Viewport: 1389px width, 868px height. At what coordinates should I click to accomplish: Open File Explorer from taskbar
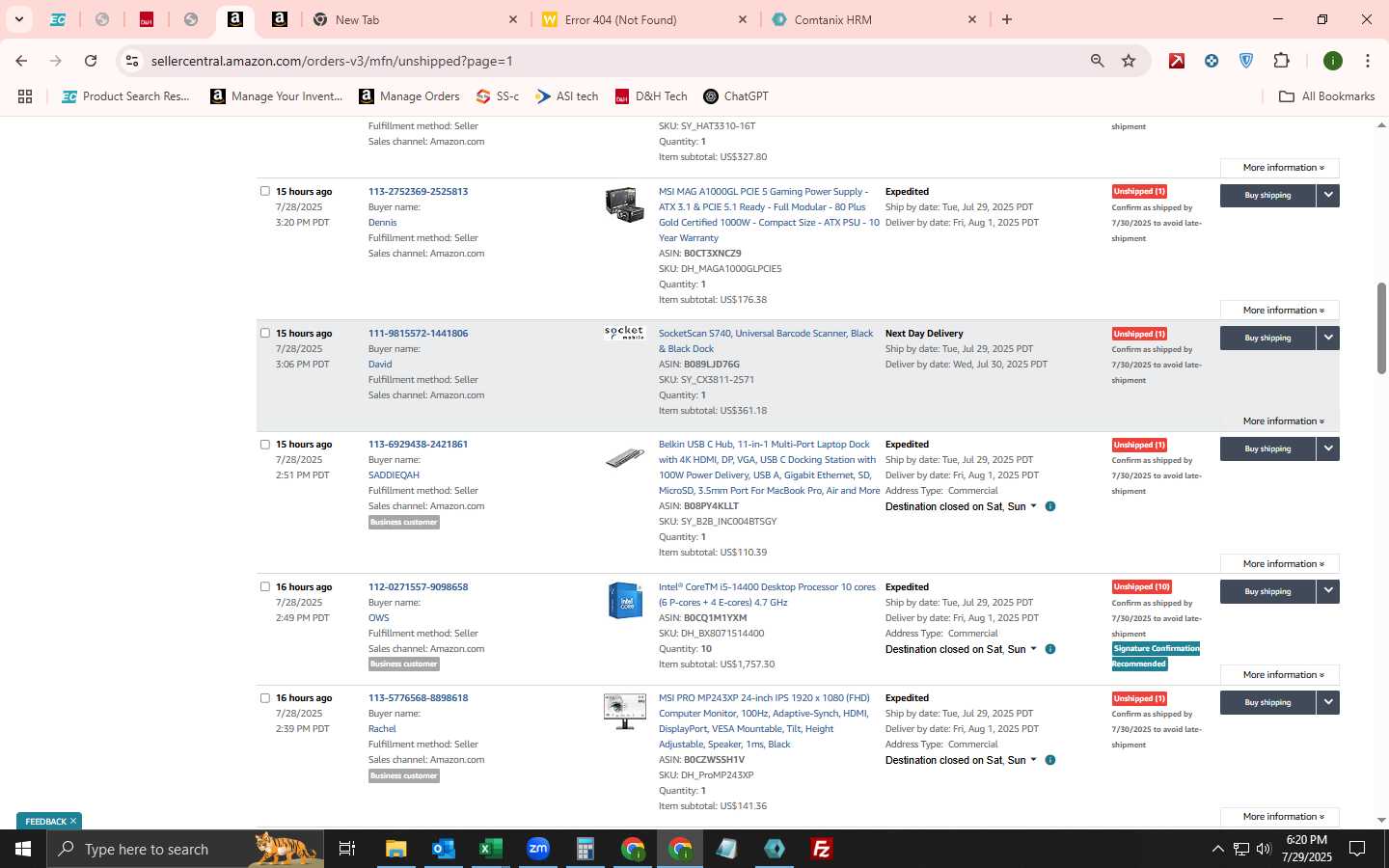click(x=395, y=849)
